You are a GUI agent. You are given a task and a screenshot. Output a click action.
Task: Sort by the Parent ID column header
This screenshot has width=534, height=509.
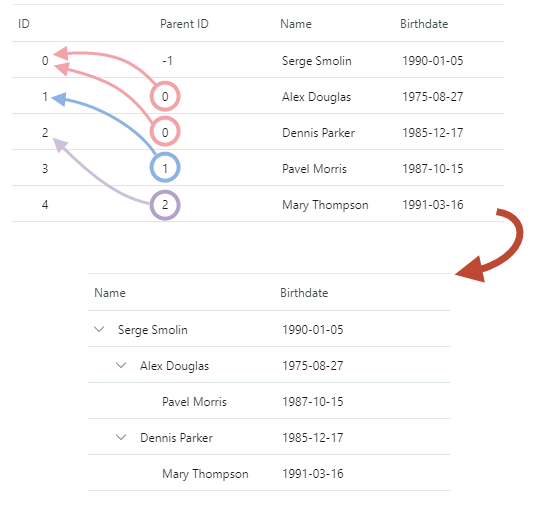point(184,24)
